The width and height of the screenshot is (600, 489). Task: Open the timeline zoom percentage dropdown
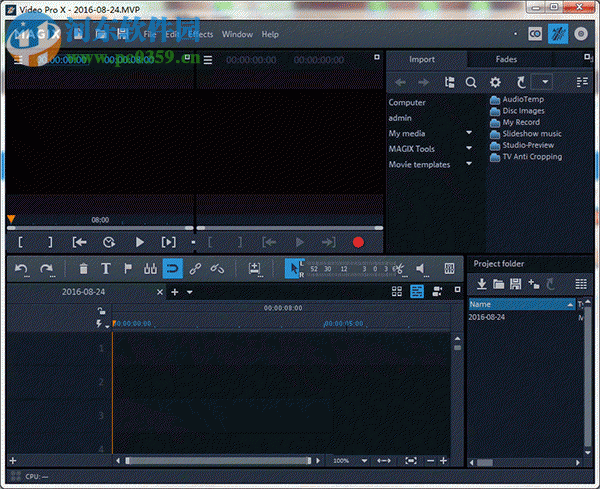[364, 461]
